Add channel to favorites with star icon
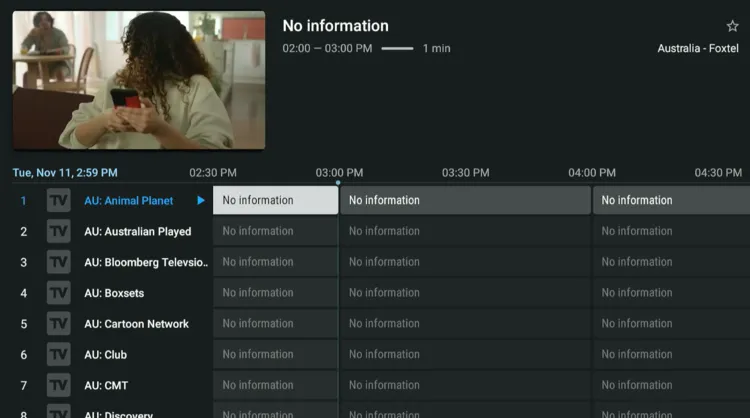The width and height of the screenshot is (750, 418). (732, 26)
